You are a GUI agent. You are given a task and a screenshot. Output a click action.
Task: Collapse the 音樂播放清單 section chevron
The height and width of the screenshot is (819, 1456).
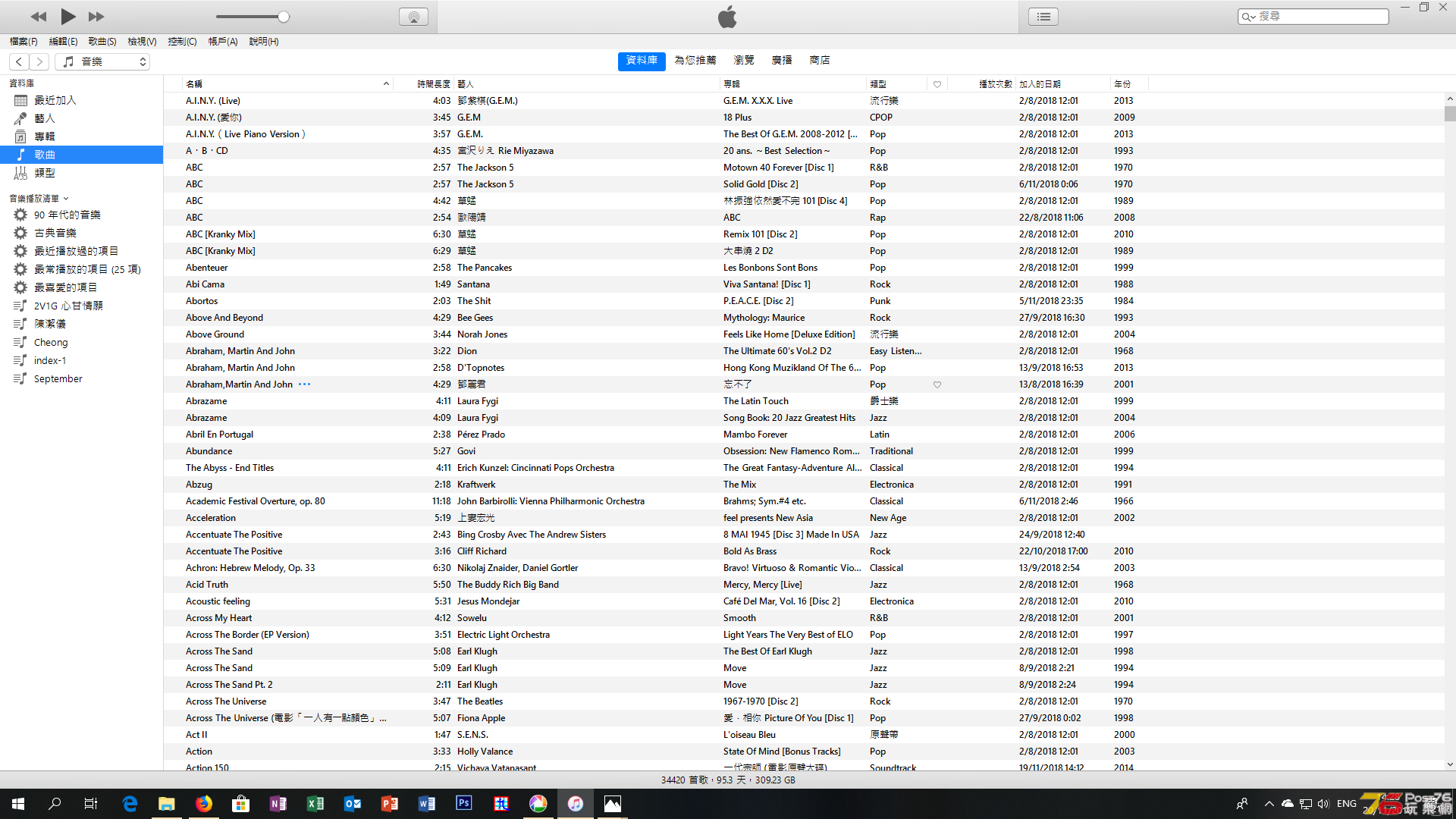pos(66,199)
